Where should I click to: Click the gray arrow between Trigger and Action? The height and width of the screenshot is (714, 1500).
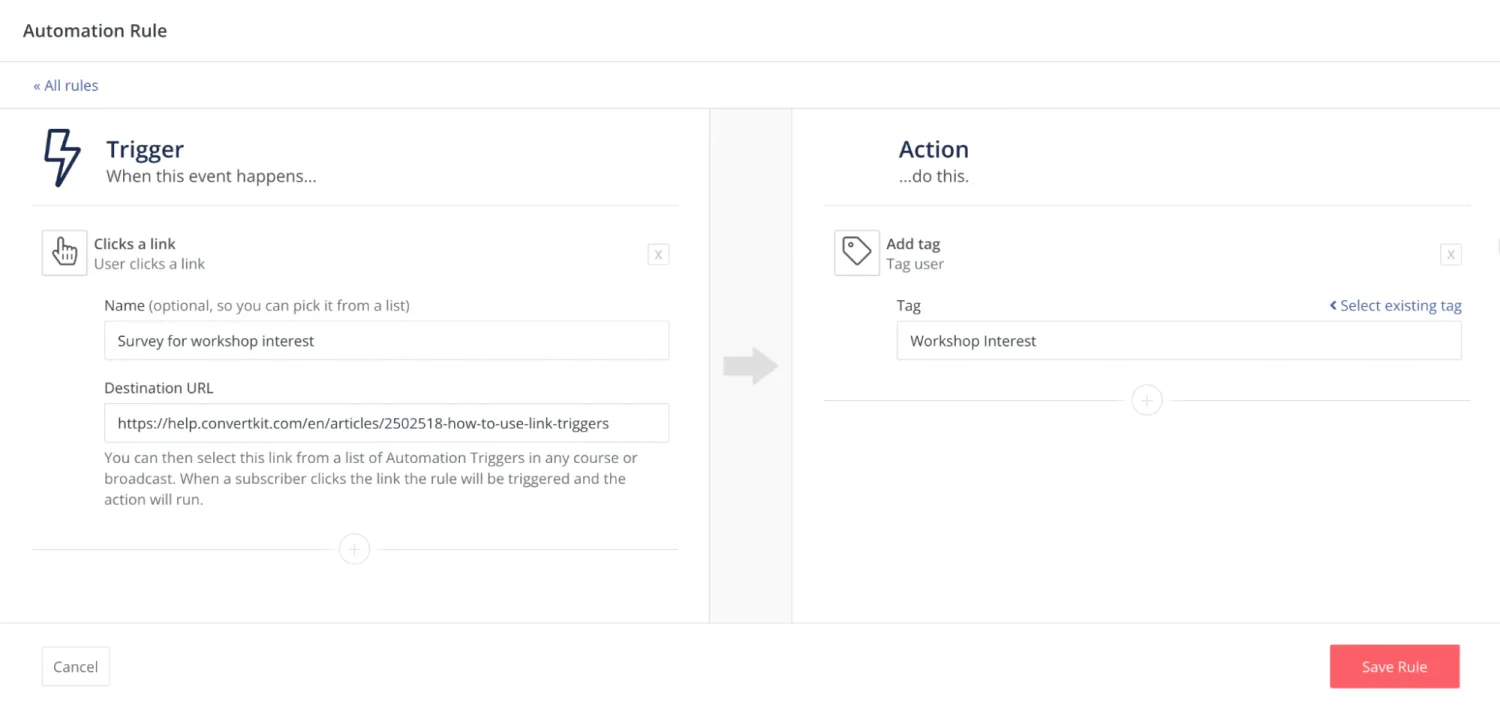coord(750,366)
